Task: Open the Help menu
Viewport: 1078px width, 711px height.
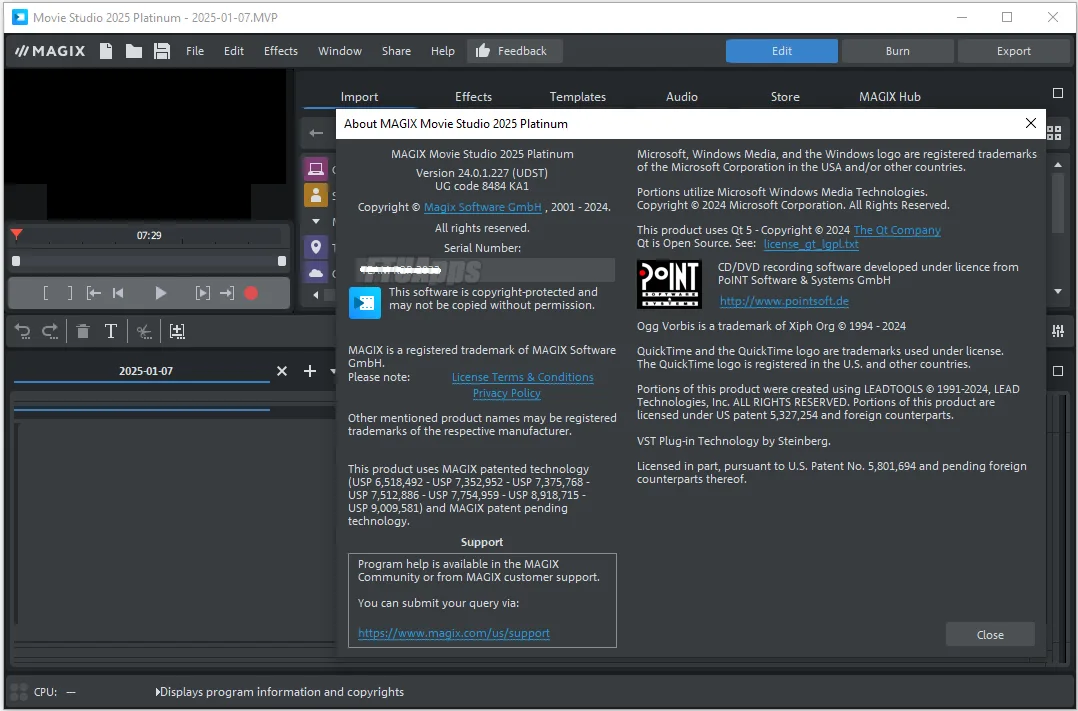Action: (x=443, y=51)
